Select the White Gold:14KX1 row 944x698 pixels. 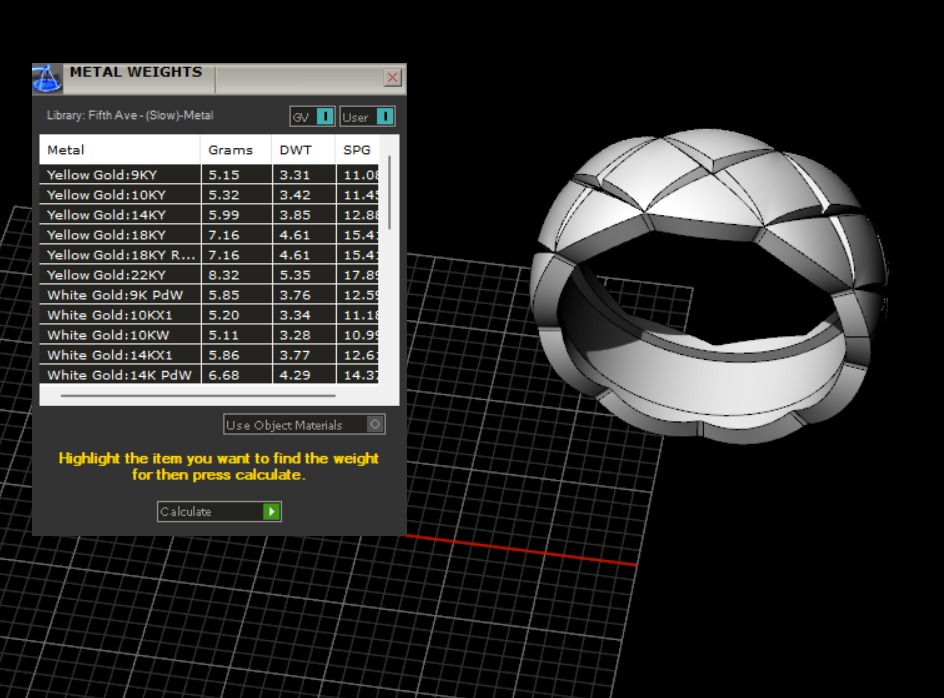point(209,355)
